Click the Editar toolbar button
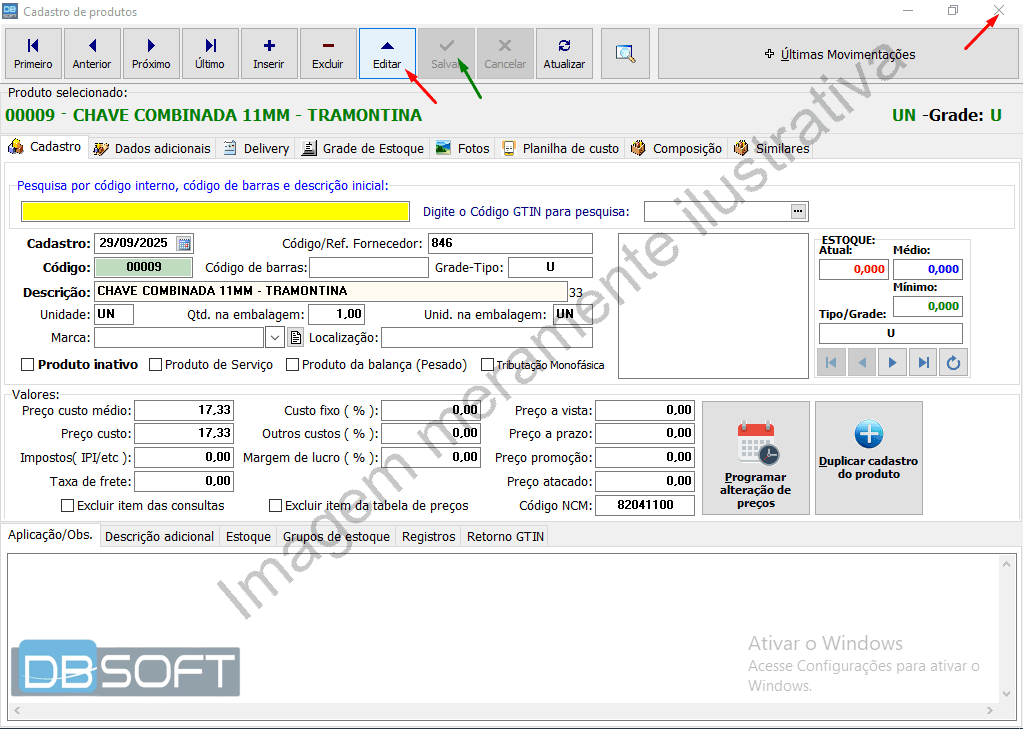1023x729 pixels. point(387,54)
